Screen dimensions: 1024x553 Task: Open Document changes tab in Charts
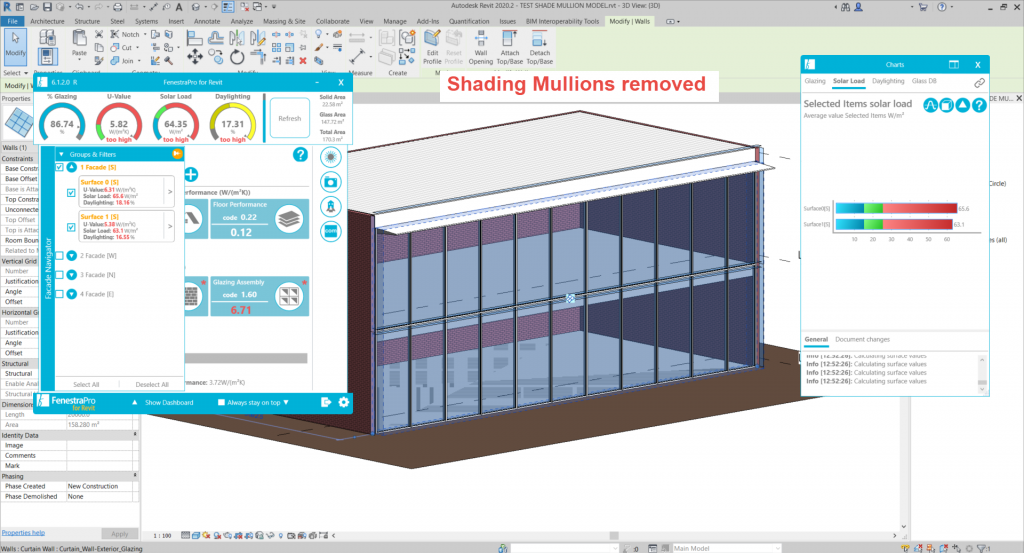tap(862, 340)
